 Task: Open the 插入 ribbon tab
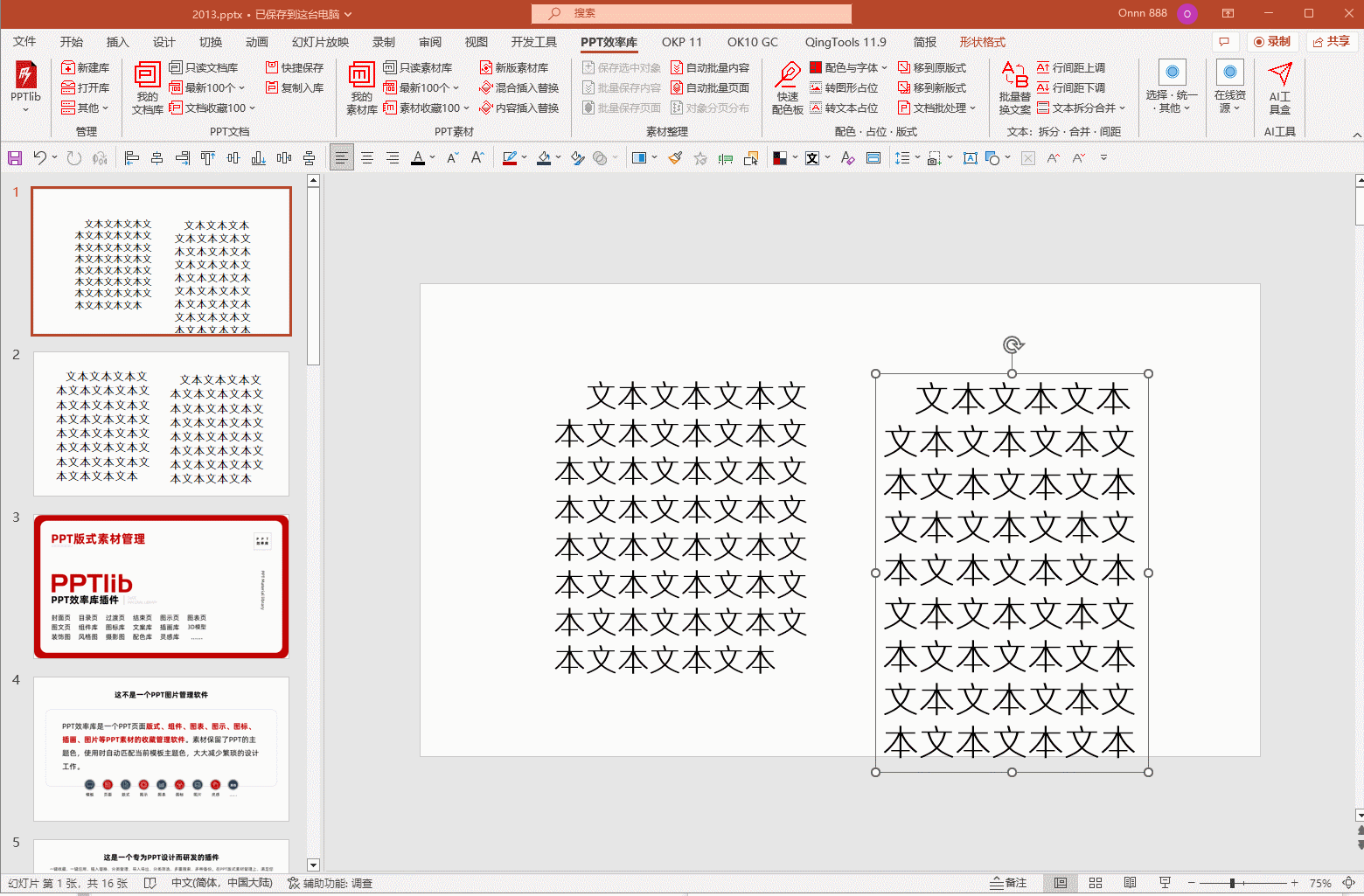(x=118, y=42)
